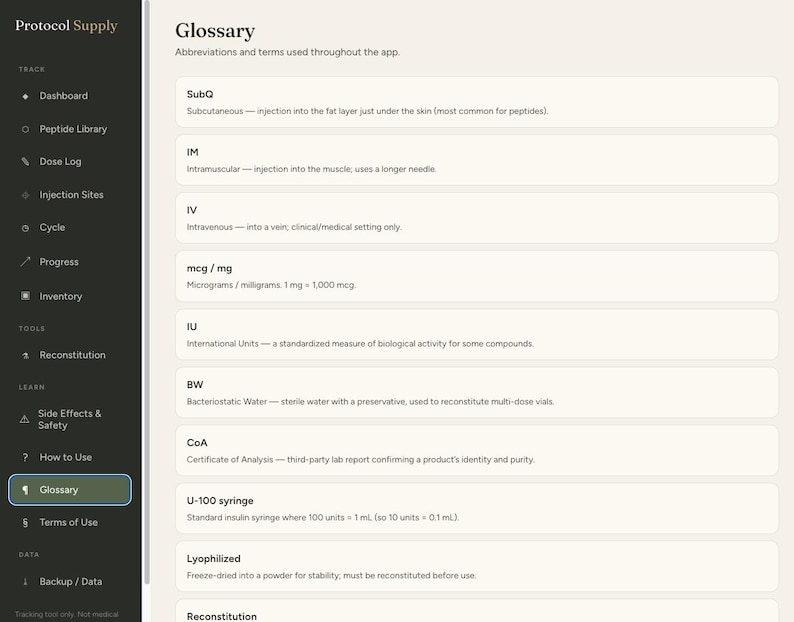
Task: Click the mcg / mg term heading
Action: [x=209, y=268]
